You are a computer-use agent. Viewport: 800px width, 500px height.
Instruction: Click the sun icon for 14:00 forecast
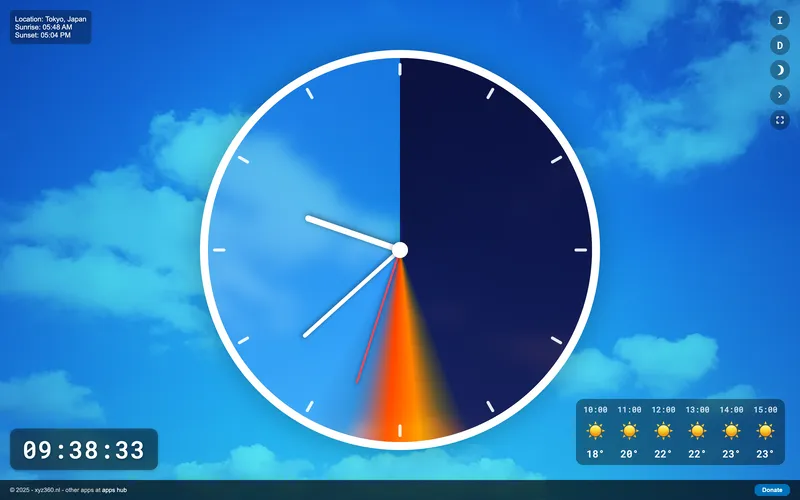731,431
